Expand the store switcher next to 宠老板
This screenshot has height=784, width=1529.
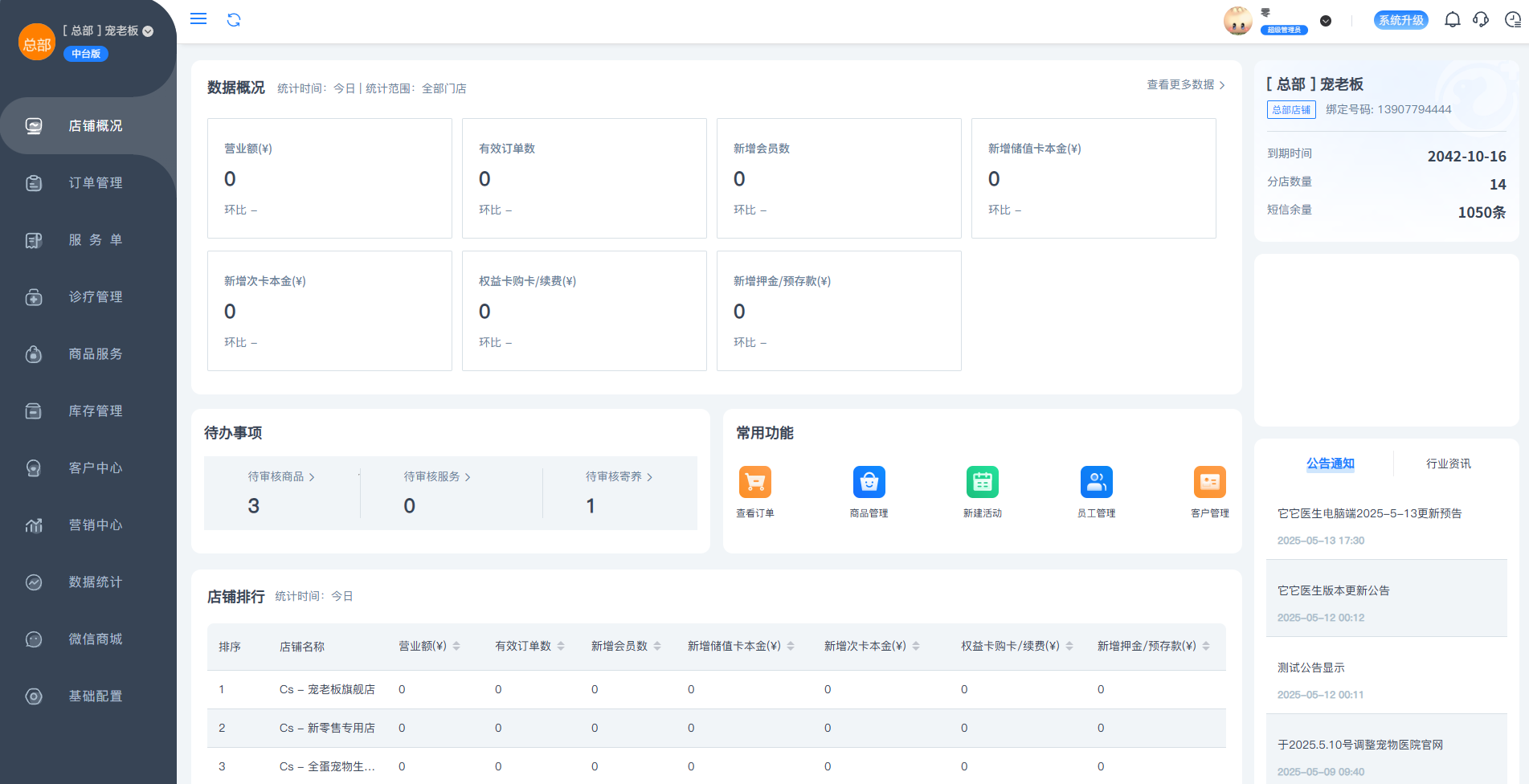pos(148,31)
